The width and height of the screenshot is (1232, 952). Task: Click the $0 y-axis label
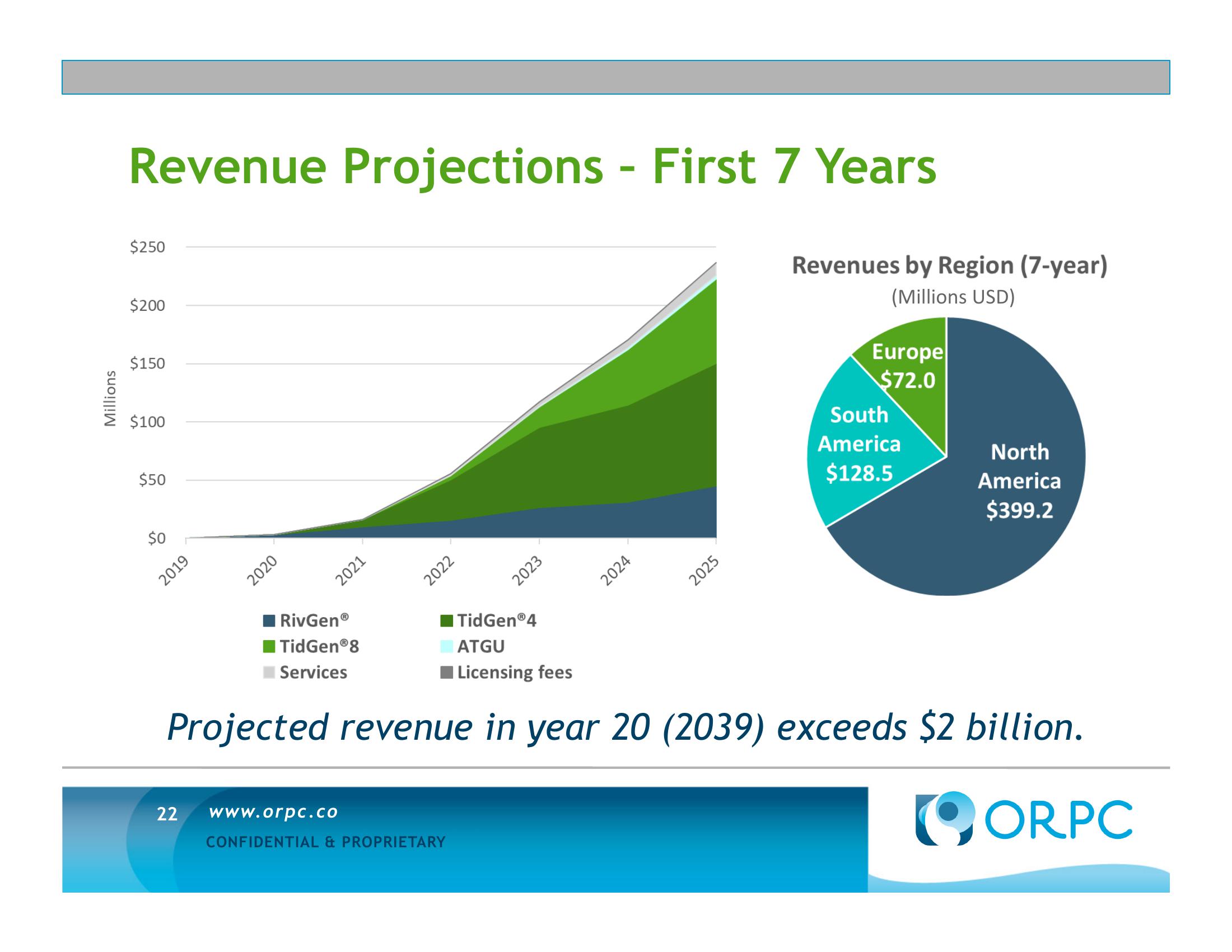tap(156, 539)
